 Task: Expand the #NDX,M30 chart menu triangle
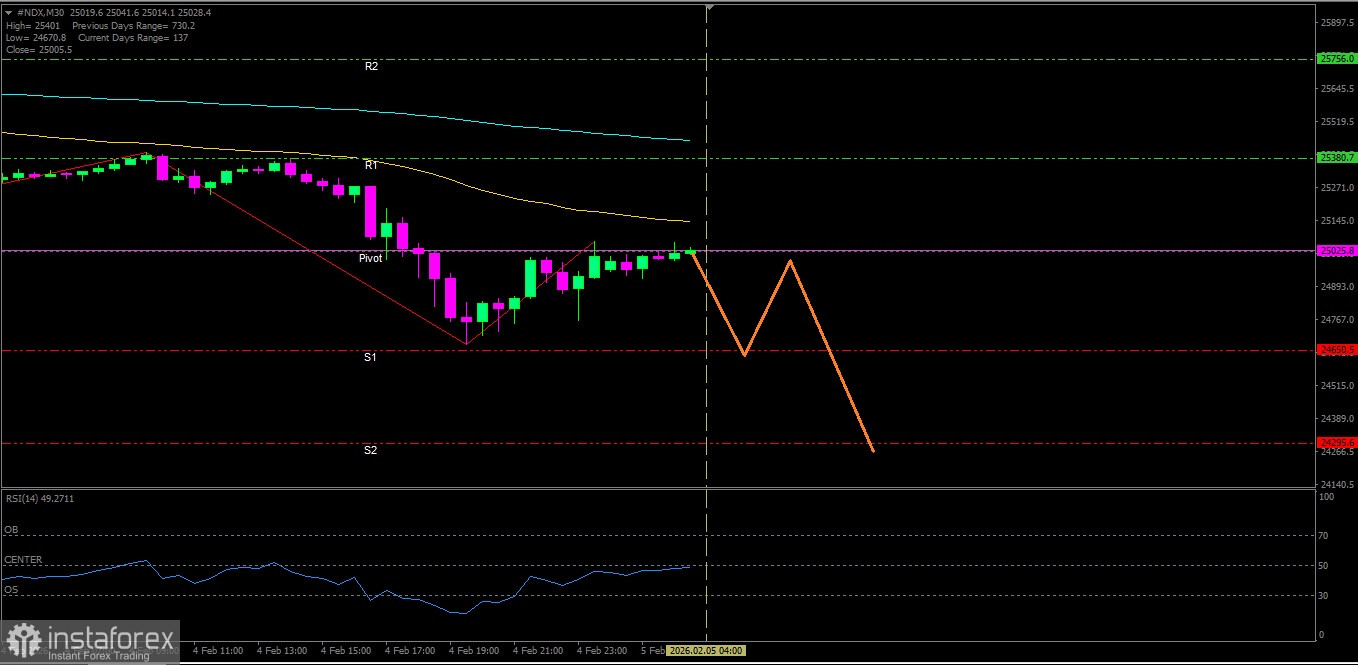[9, 13]
